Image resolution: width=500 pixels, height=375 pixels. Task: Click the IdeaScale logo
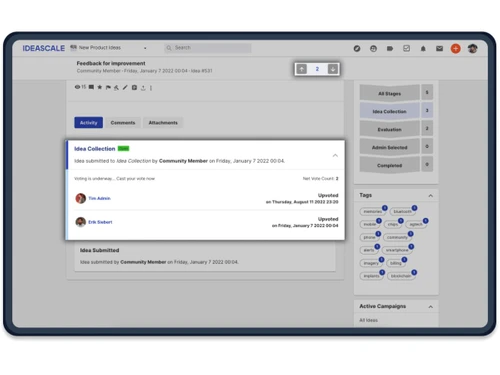tap(44, 48)
